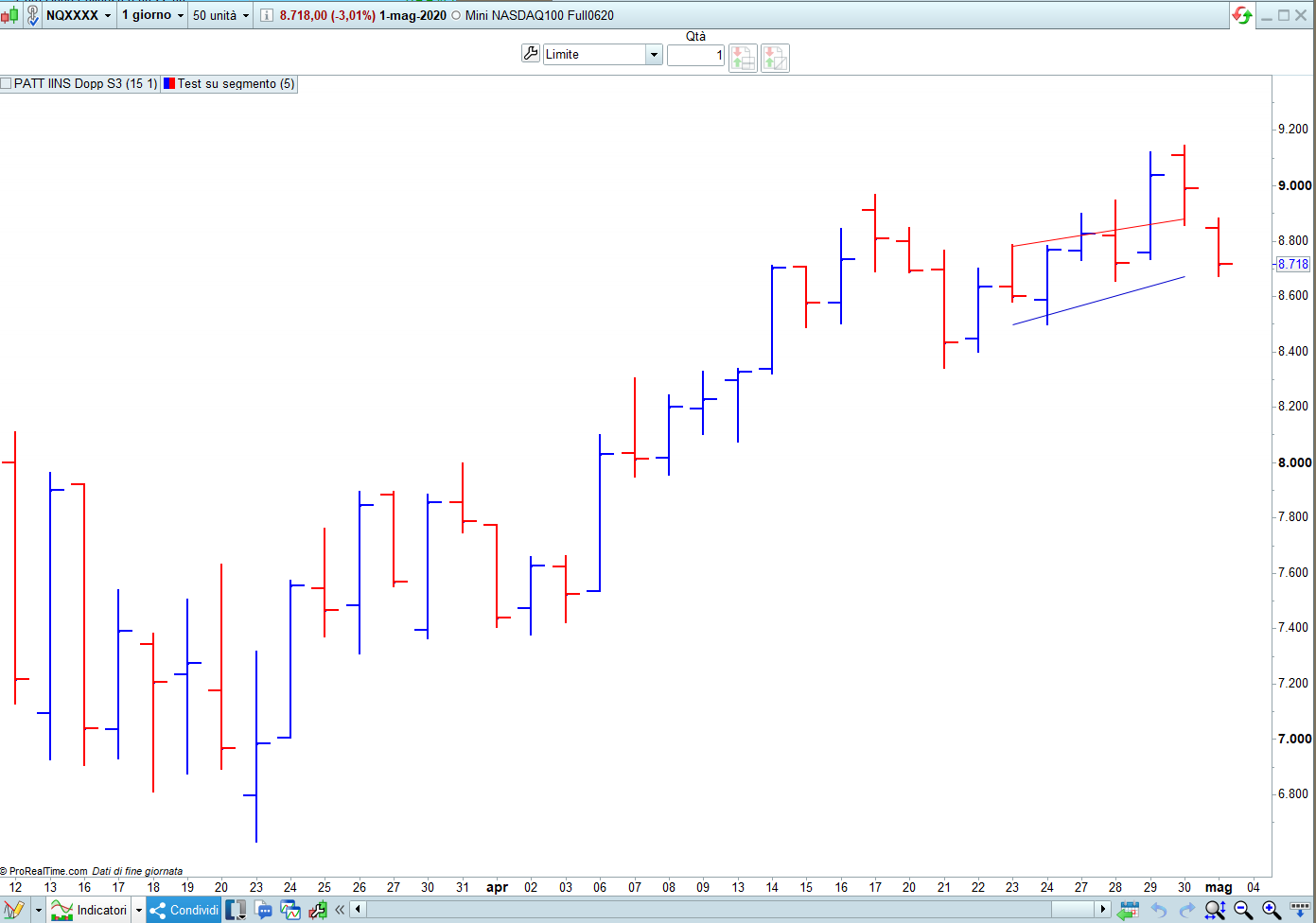
Task: Click the buy order ticket icon
Action: tap(743, 58)
